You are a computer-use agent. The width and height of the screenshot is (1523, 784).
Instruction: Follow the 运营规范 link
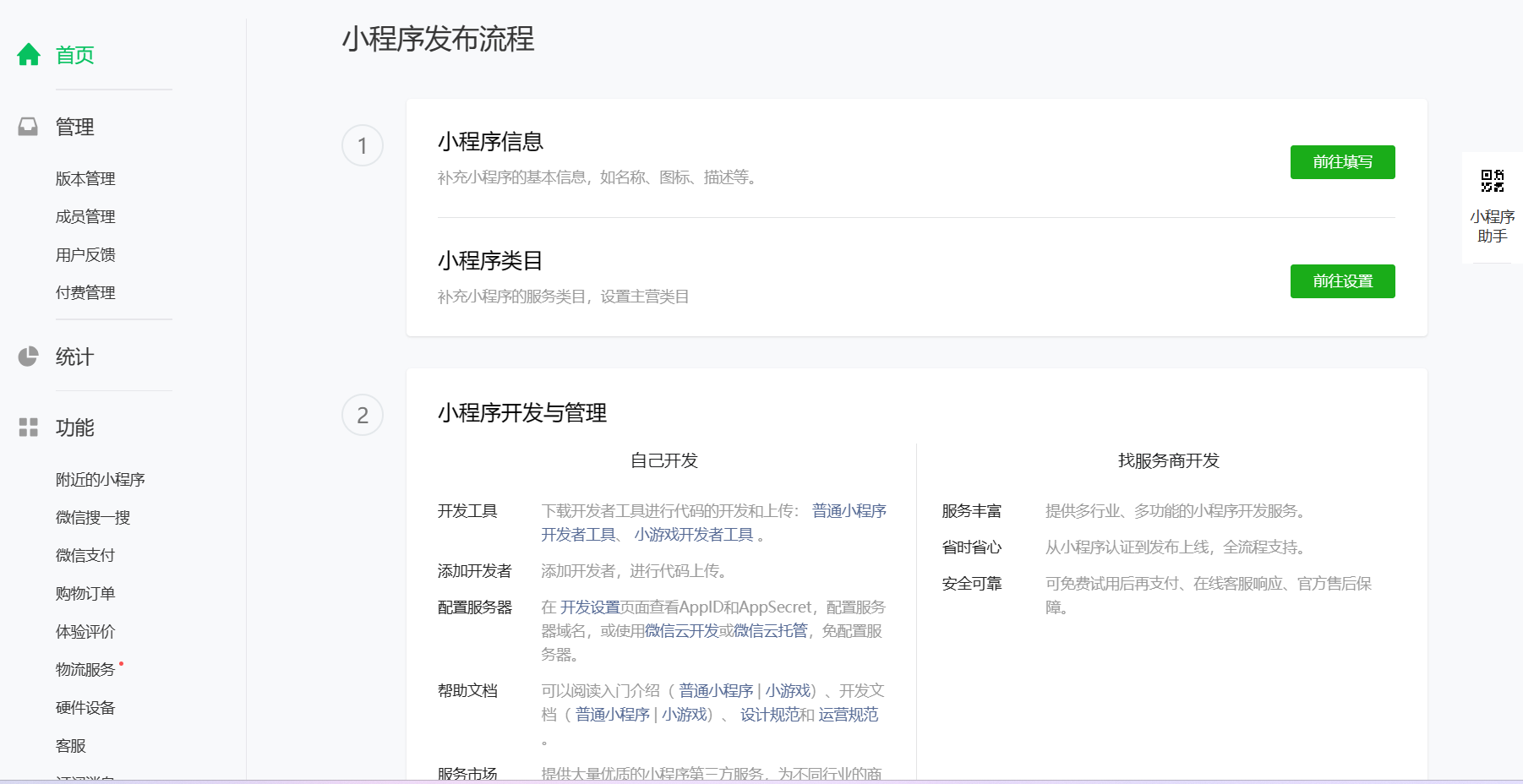coord(849,715)
